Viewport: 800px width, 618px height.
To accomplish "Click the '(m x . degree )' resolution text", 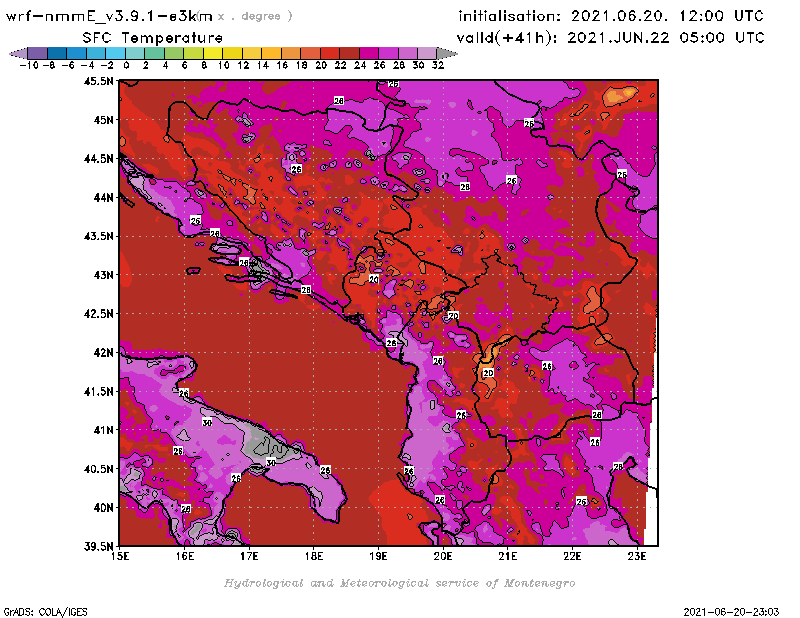I will pos(246,16).
